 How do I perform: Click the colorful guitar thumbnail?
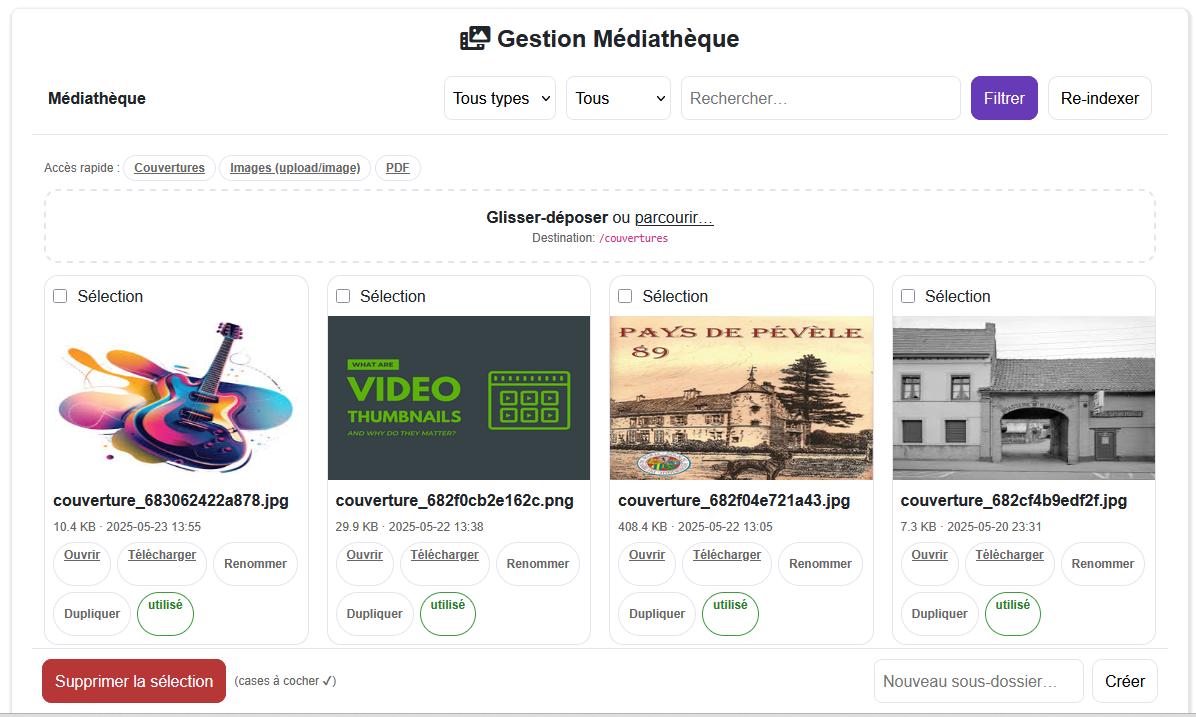tap(176, 397)
